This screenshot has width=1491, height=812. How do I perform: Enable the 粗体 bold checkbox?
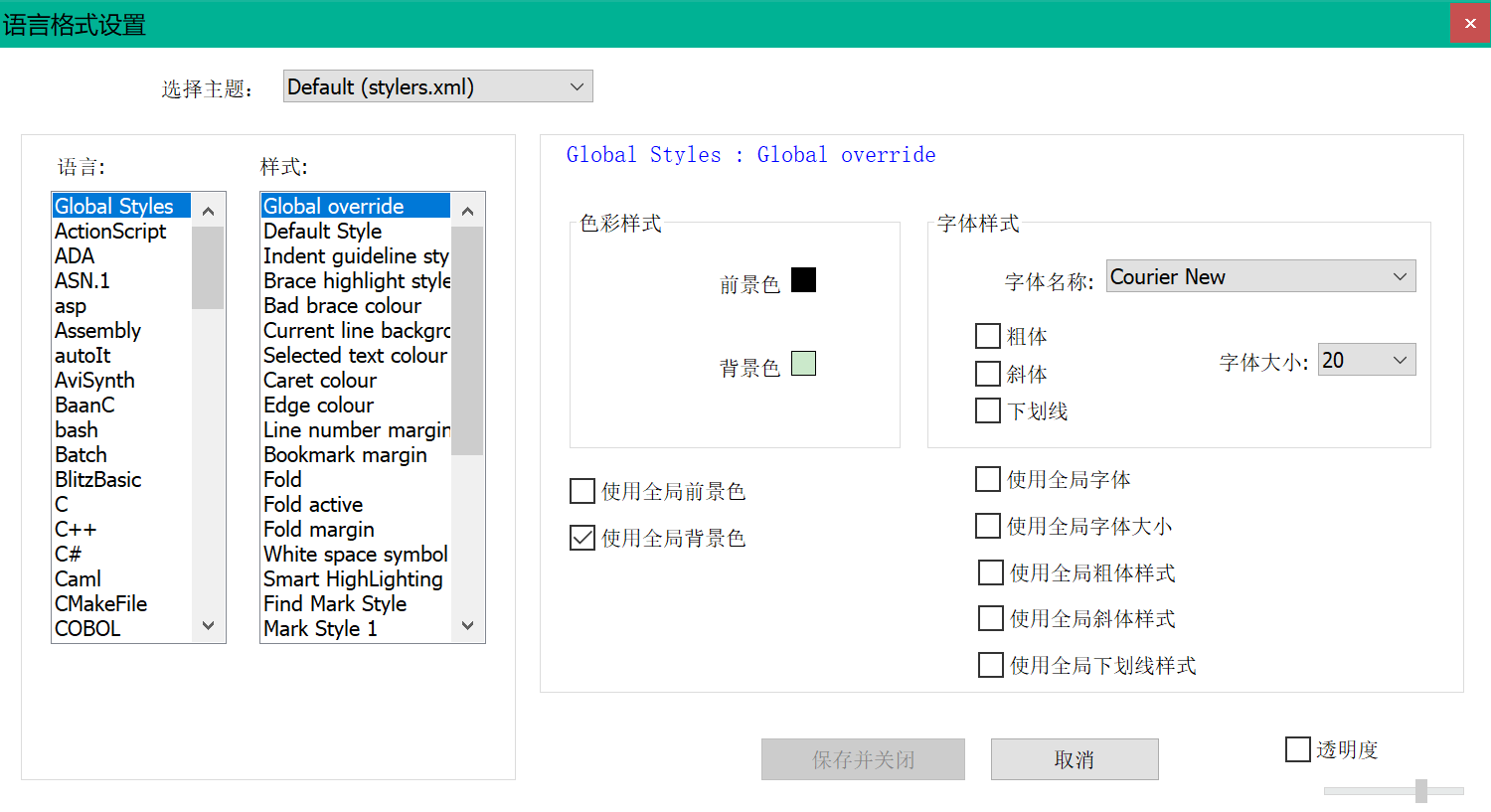pos(987,336)
